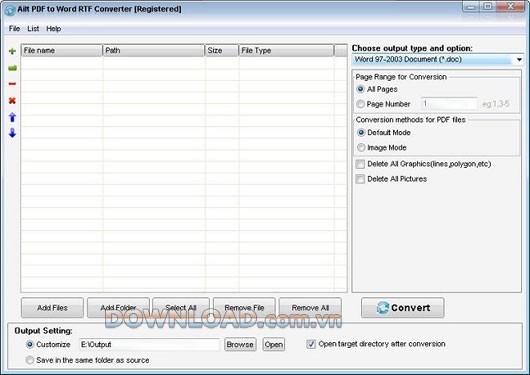Sort by the File Type column header
The height and width of the screenshot is (375, 530).
(x=286, y=50)
